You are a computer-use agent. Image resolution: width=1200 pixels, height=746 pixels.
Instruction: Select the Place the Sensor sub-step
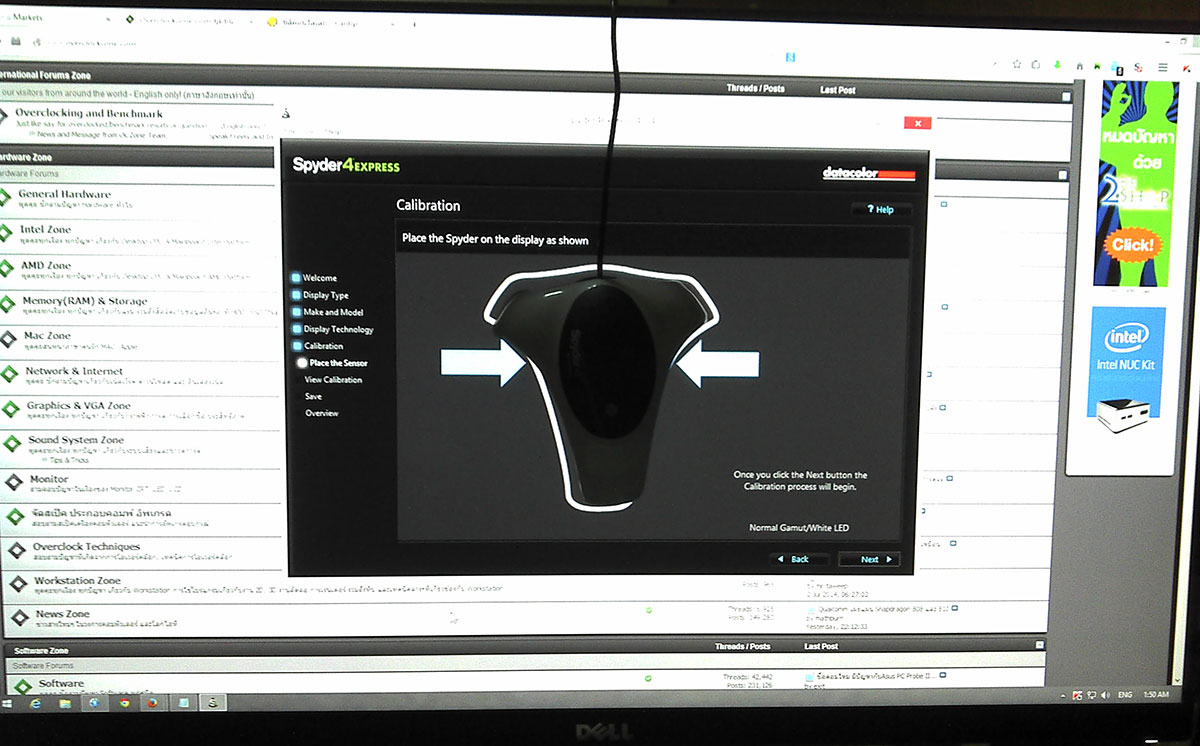332,363
